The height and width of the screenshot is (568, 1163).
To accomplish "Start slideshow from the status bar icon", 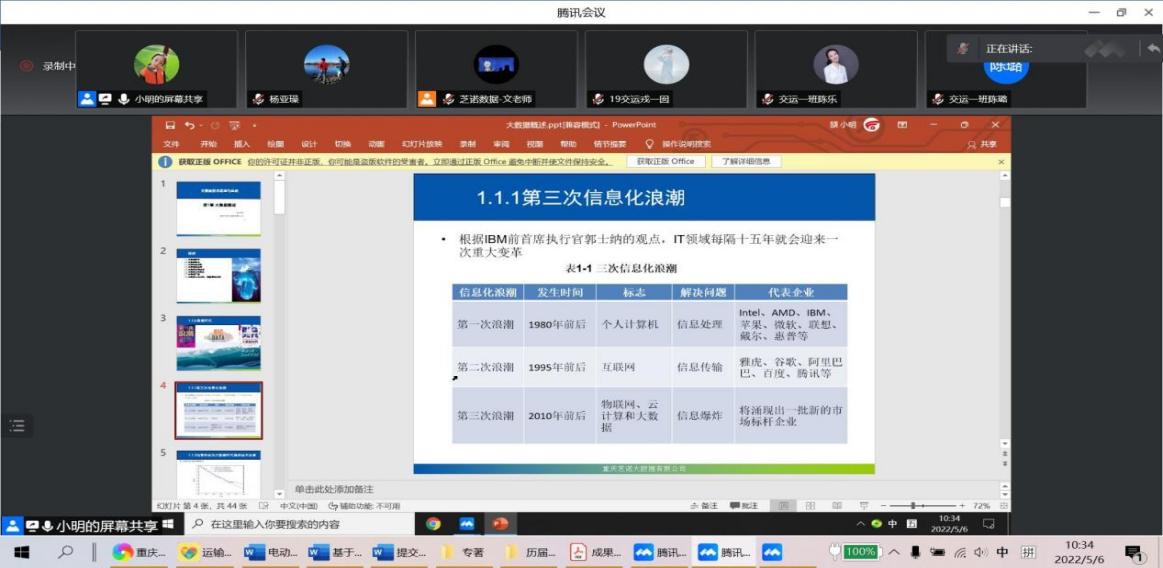I will (863, 506).
